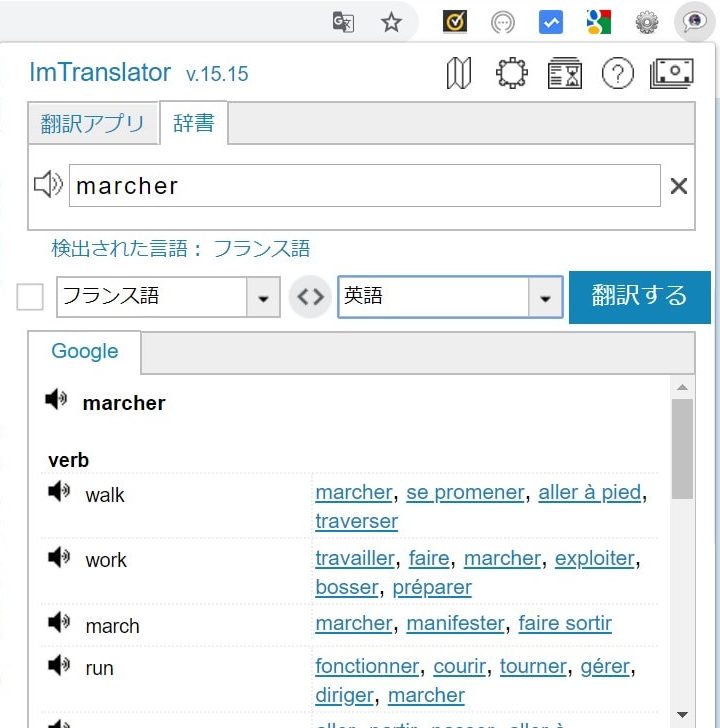Viewport: 720px width, 728px height.
Task: Open ImTranslator options gear icon
Action: point(512,73)
